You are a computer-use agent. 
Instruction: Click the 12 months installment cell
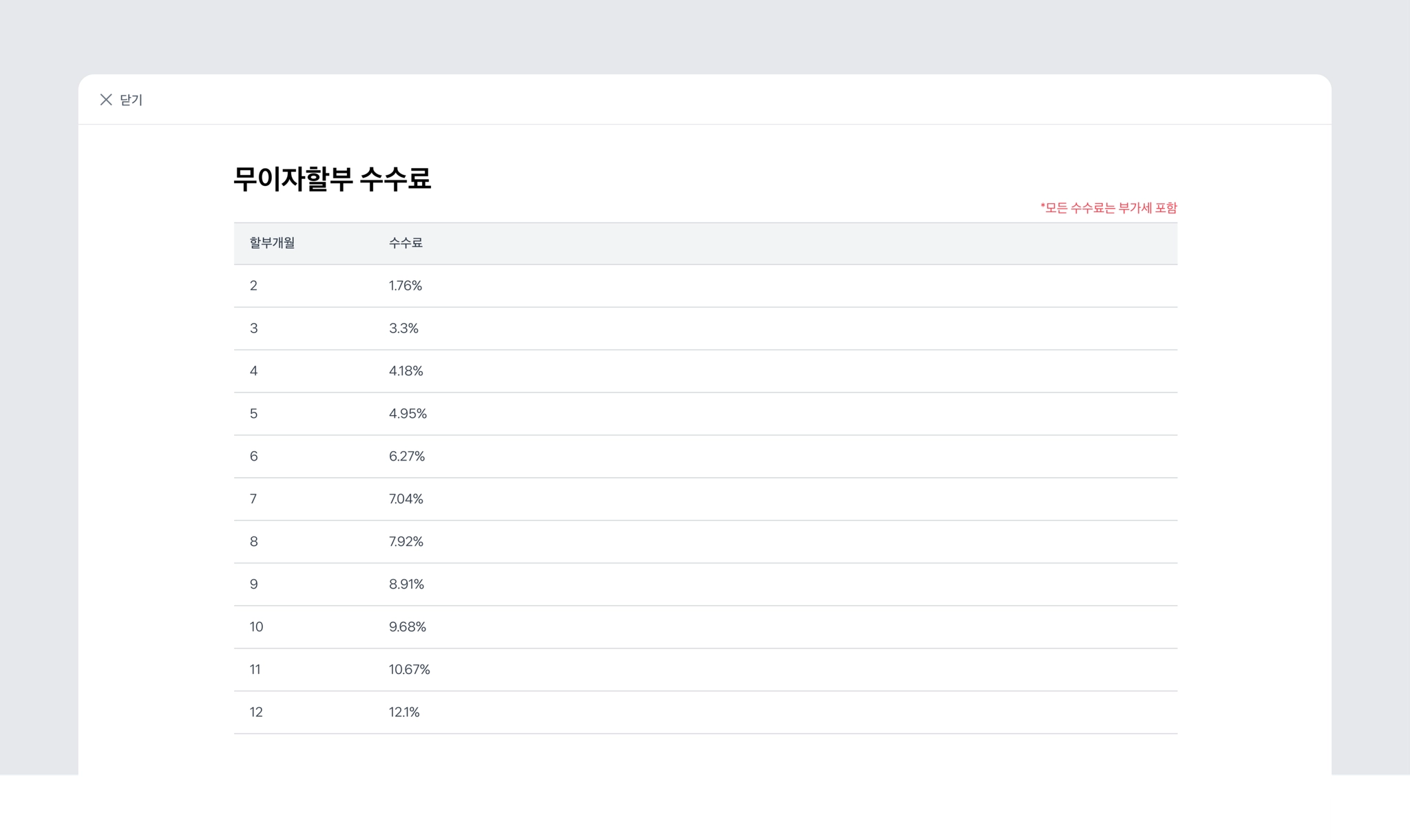coord(256,713)
